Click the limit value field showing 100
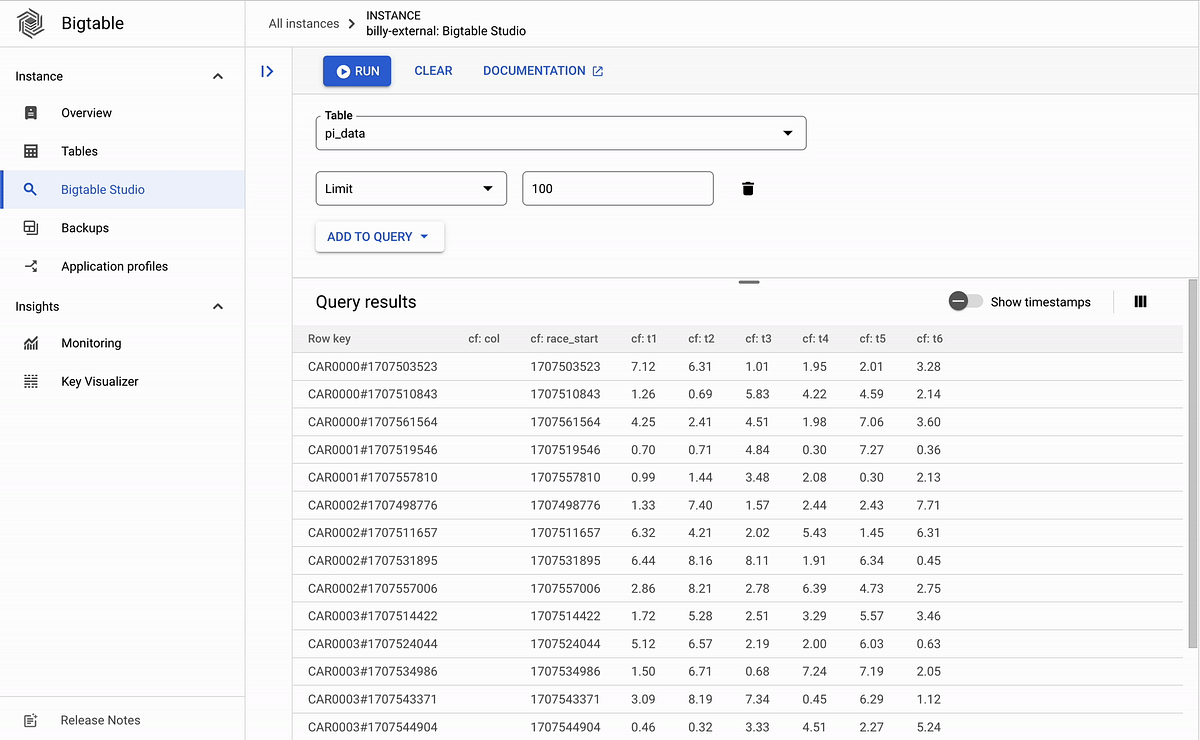This screenshot has width=1200, height=740. tap(617, 188)
